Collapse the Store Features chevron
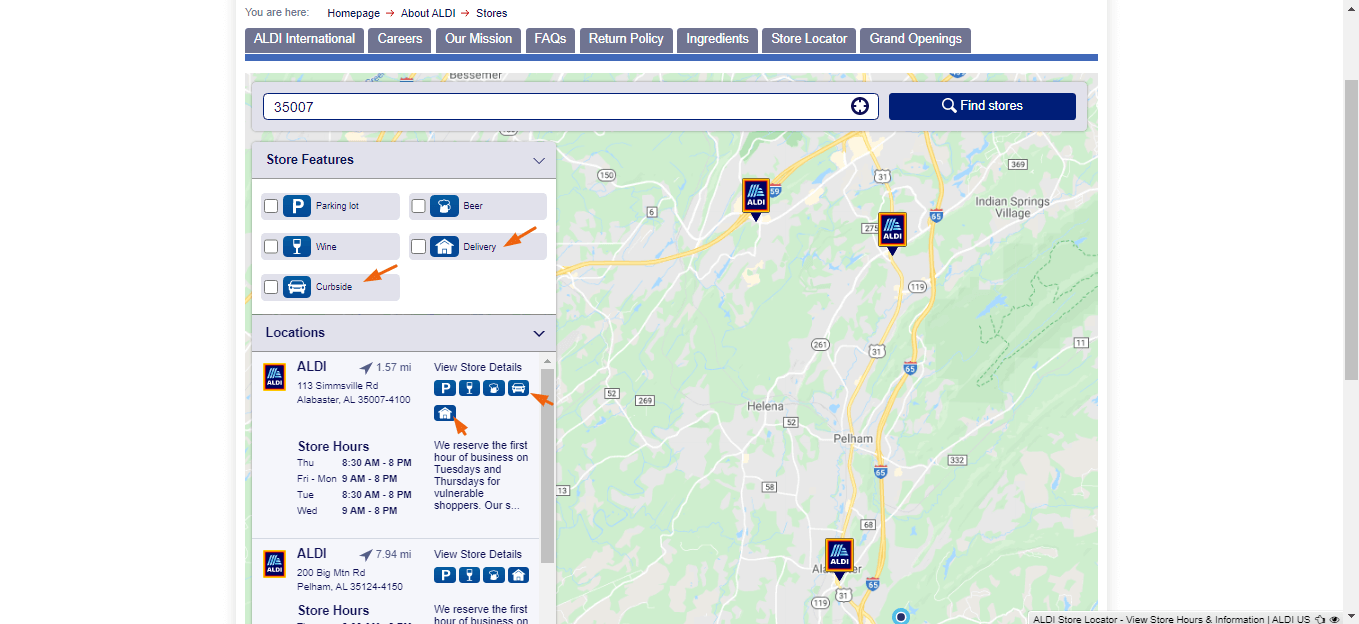The width and height of the screenshot is (1359, 624). click(539, 161)
